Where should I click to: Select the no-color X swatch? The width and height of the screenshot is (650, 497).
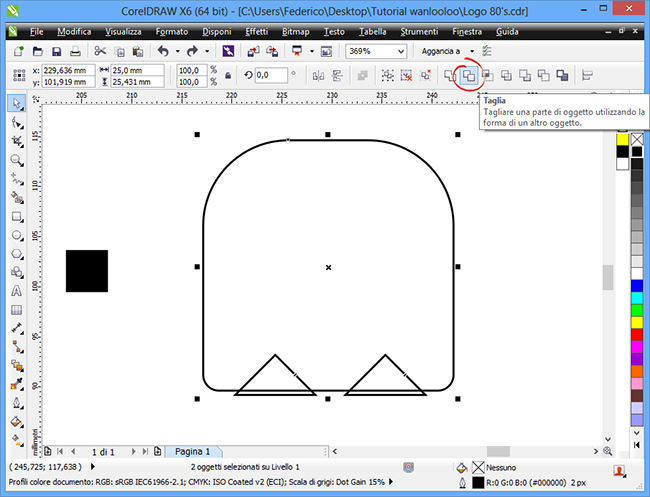(x=637, y=139)
